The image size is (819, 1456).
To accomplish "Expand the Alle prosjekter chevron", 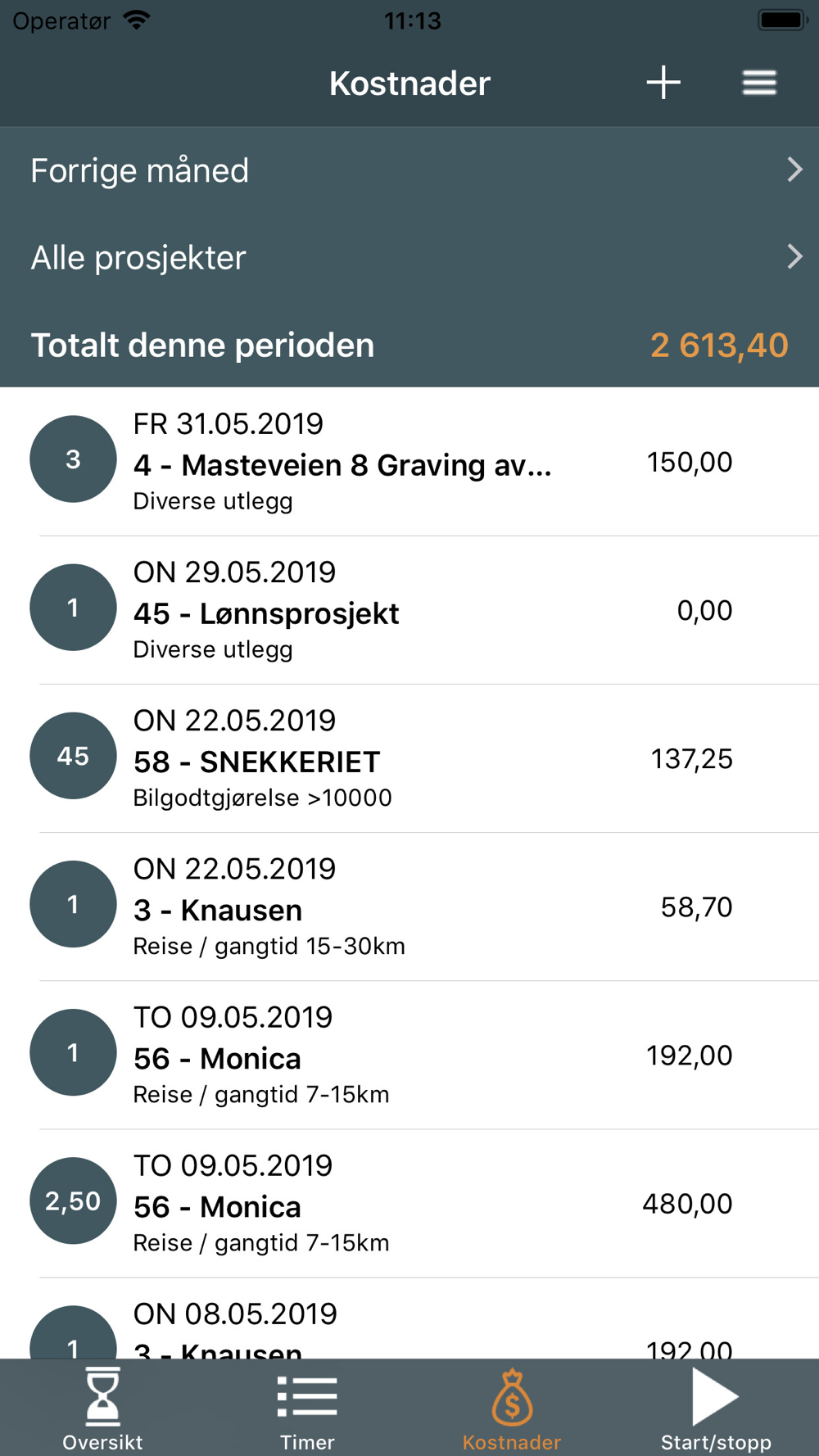I will point(794,257).
